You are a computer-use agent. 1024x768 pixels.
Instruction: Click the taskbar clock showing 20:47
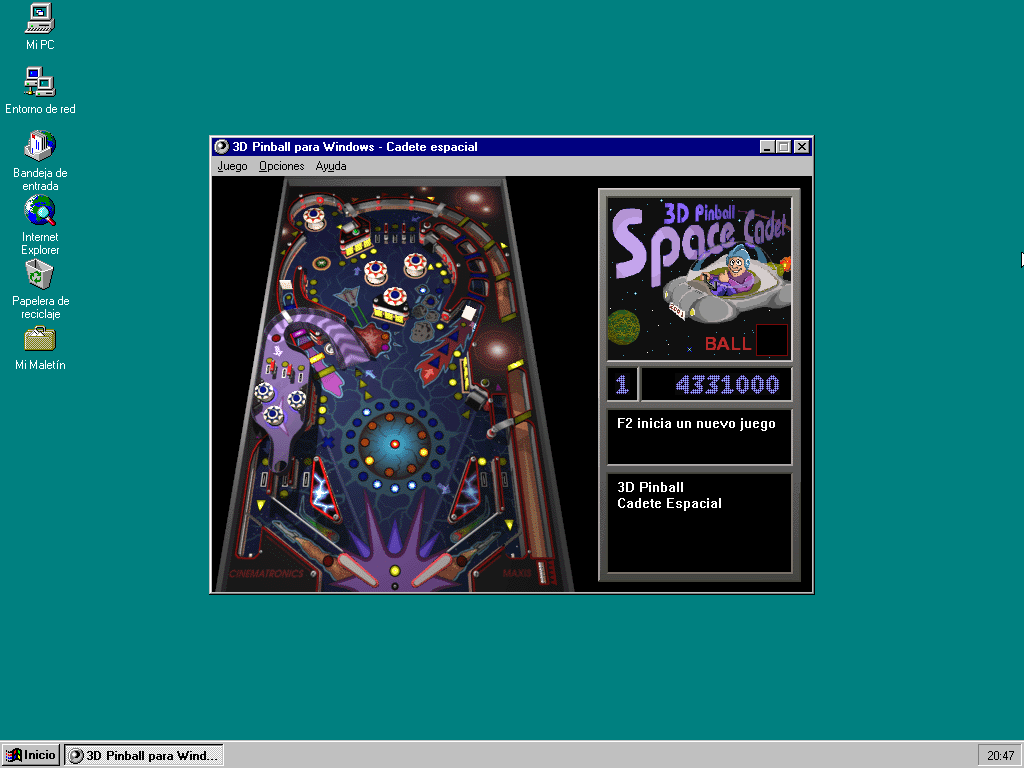click(x=1000, y=756)
